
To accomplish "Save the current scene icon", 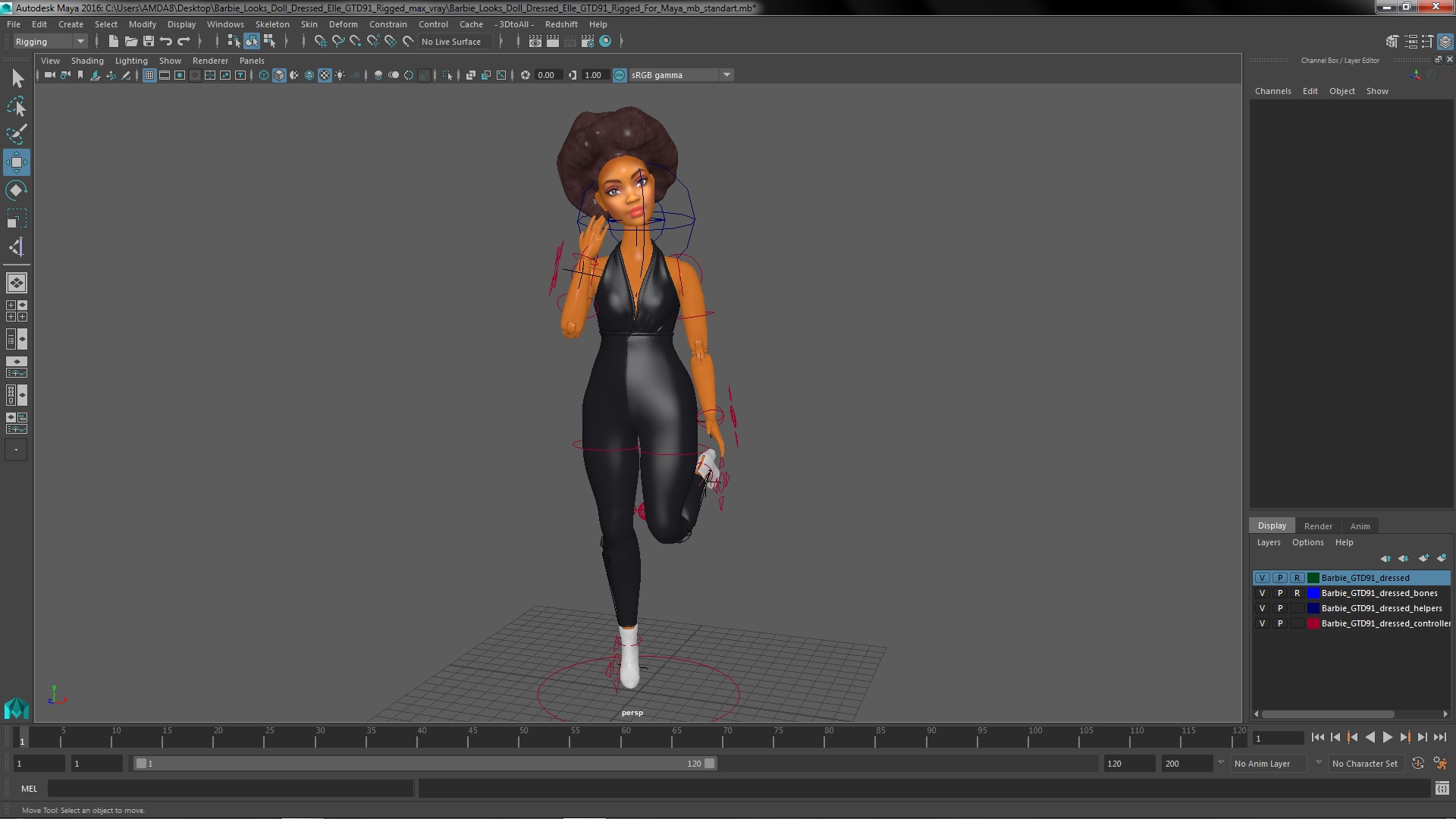I will point(149,41).
